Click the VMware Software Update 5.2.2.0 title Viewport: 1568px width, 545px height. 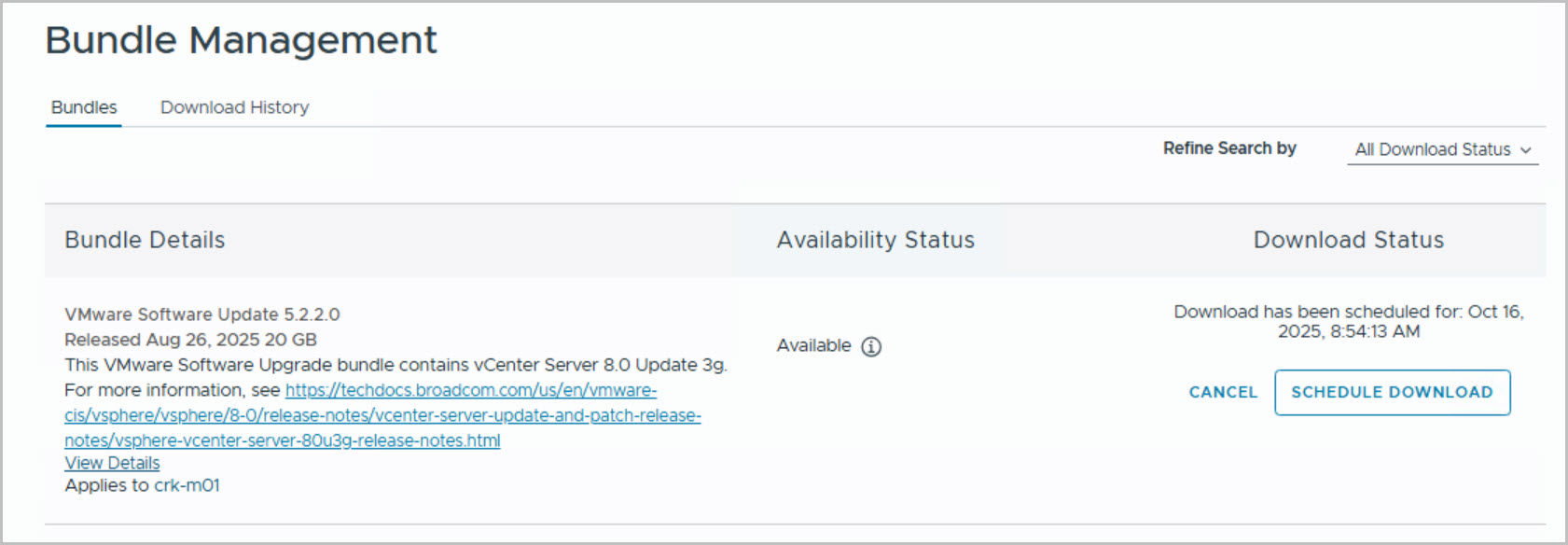tap(202, 314)
